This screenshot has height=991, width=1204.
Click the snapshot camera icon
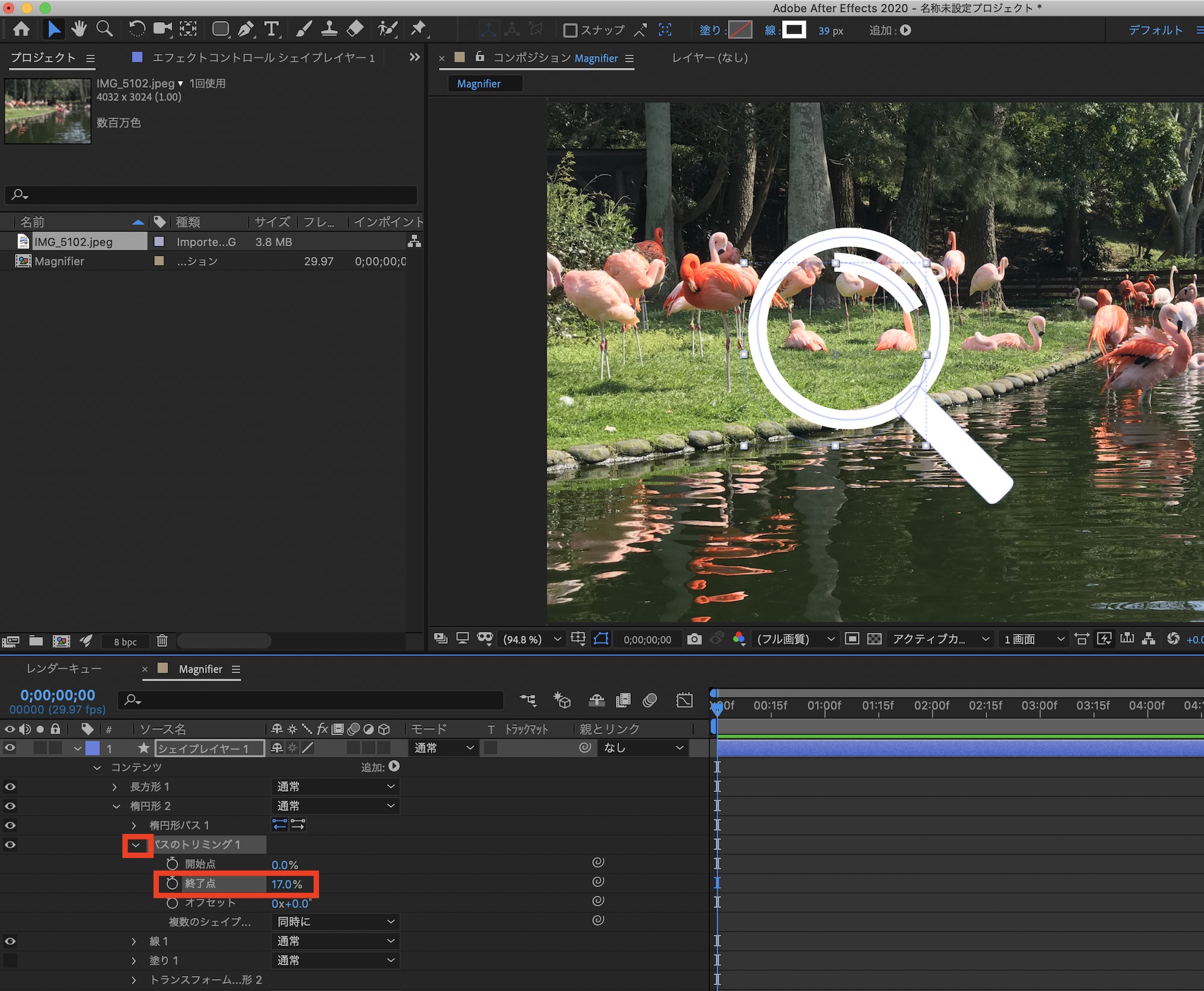(694, 639)
